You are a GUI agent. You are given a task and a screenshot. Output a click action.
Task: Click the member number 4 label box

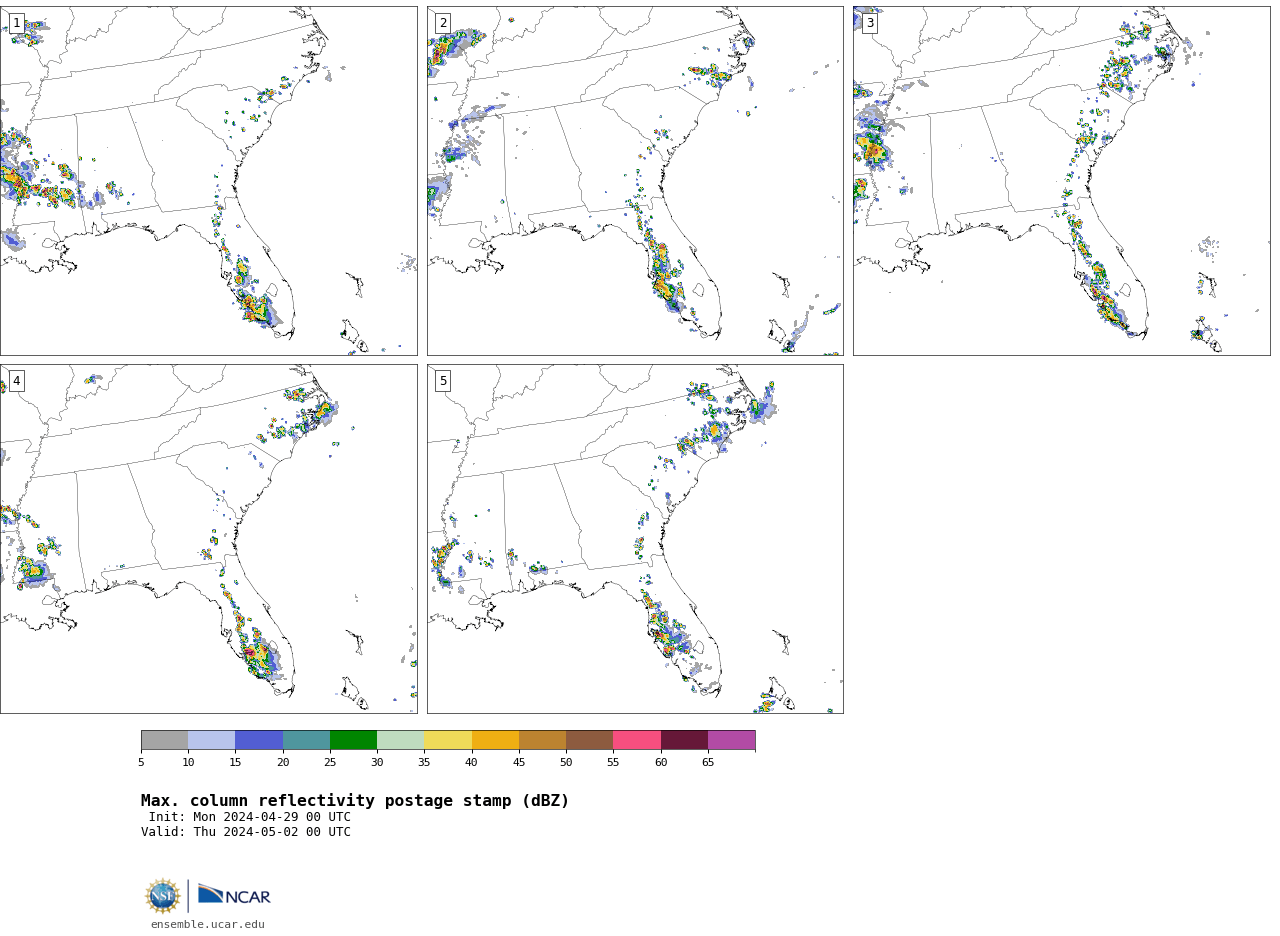point(16,381)
